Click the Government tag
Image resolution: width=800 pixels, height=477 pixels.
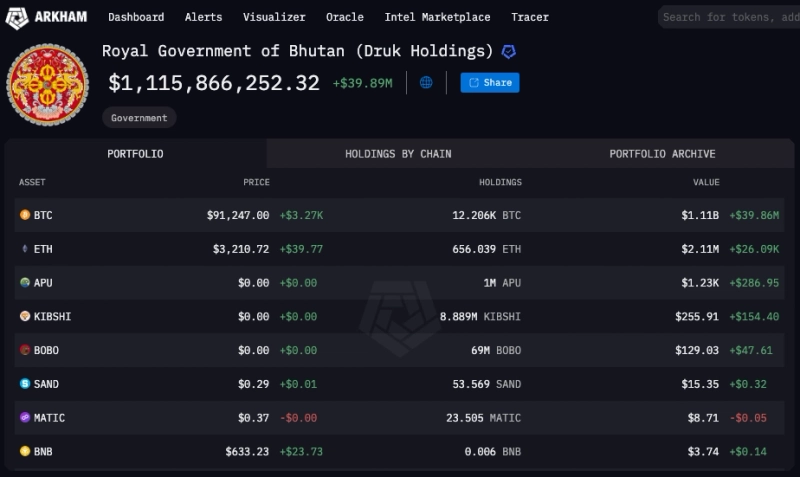pyautogui.click(x=139, y=118)
